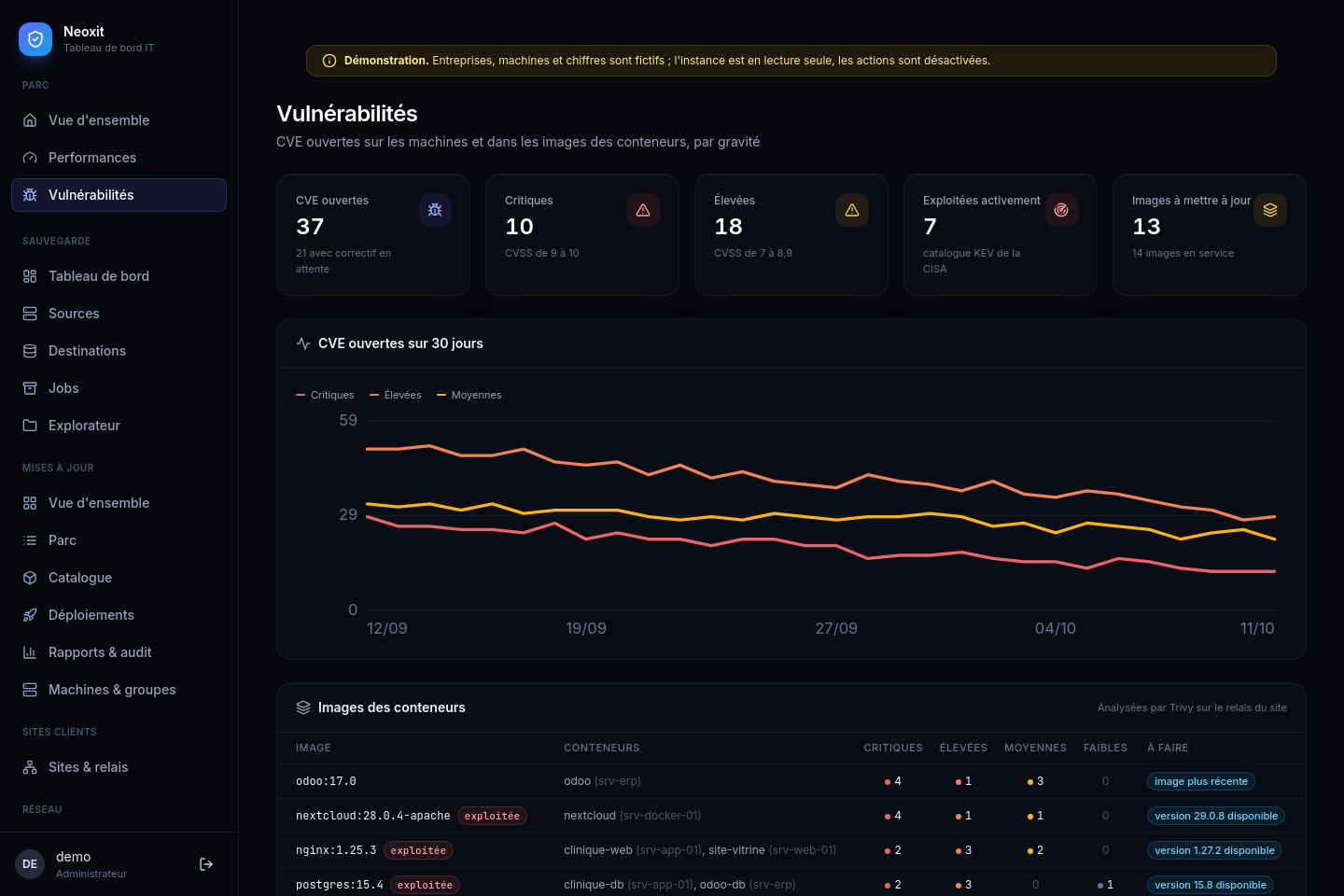Click the info icon in the Démonstration banner

point(329,61)
